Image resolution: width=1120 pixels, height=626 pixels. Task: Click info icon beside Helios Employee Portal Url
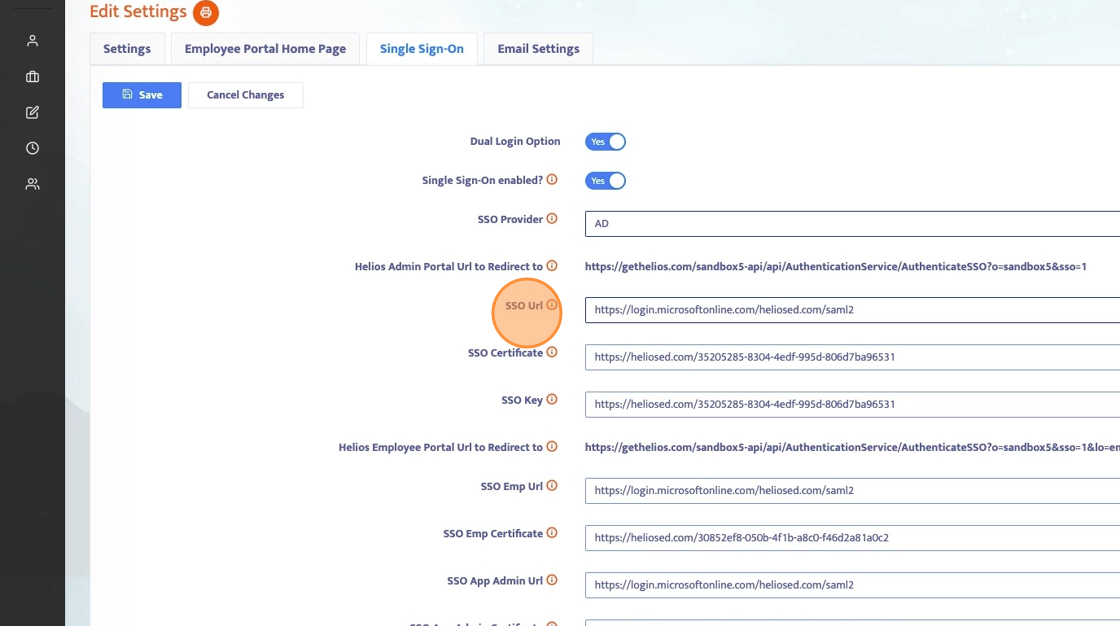[x=552, y=447]
